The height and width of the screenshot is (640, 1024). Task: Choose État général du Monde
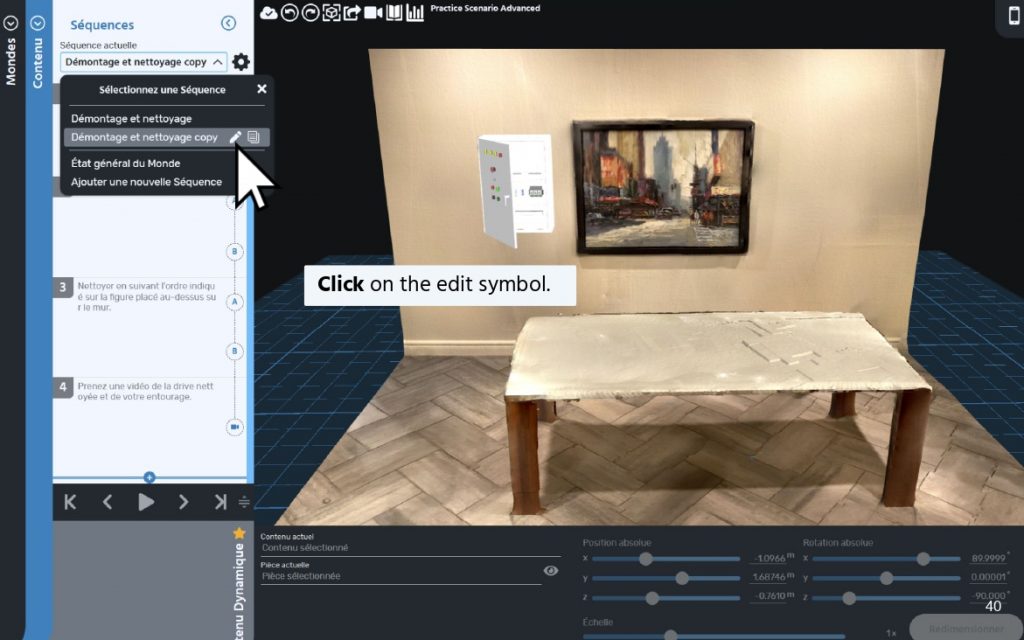(125, 163)
